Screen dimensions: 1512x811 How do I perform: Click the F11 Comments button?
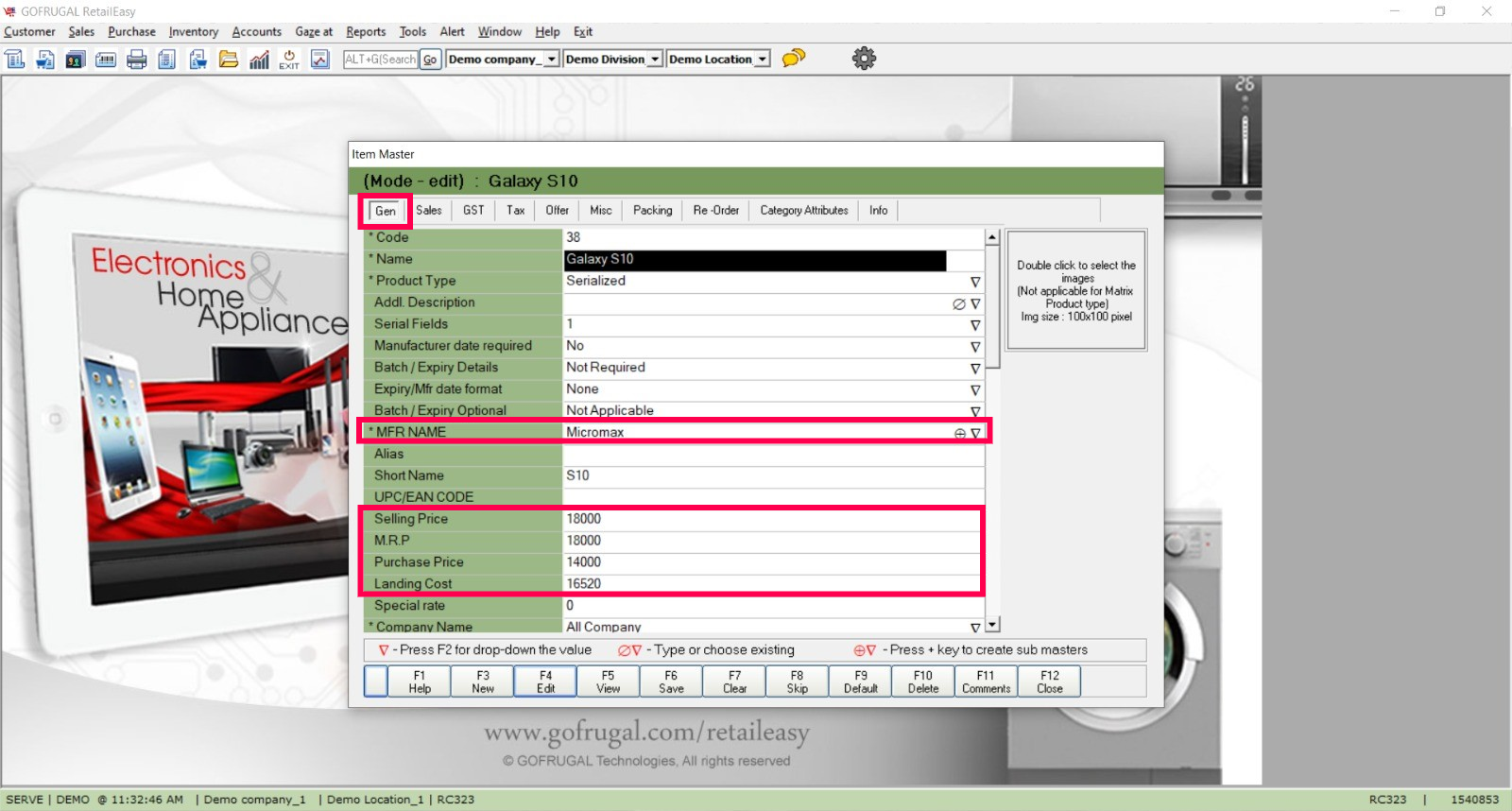pos(986,682)
